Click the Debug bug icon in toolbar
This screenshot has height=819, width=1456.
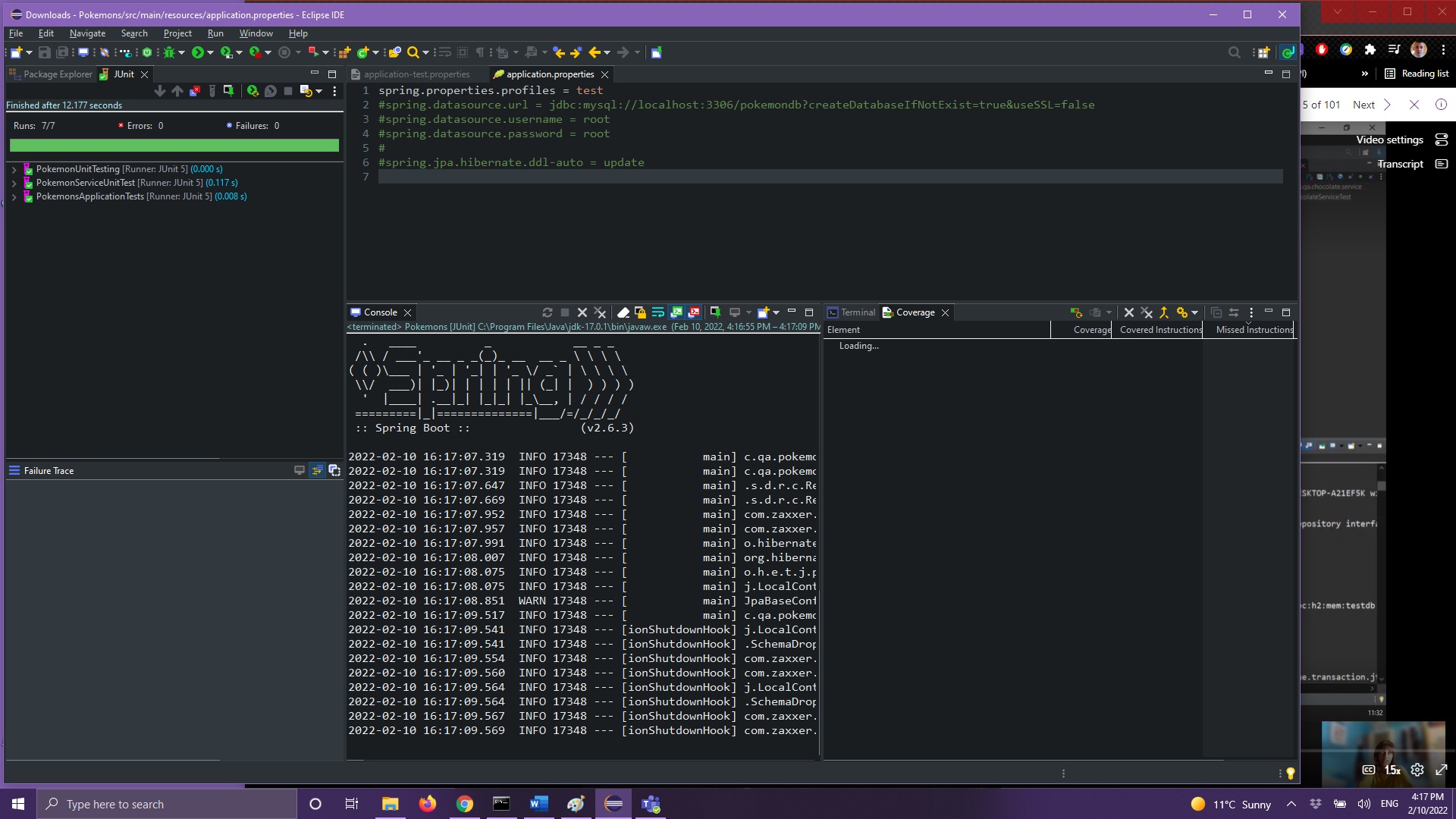tap(169, 52)
